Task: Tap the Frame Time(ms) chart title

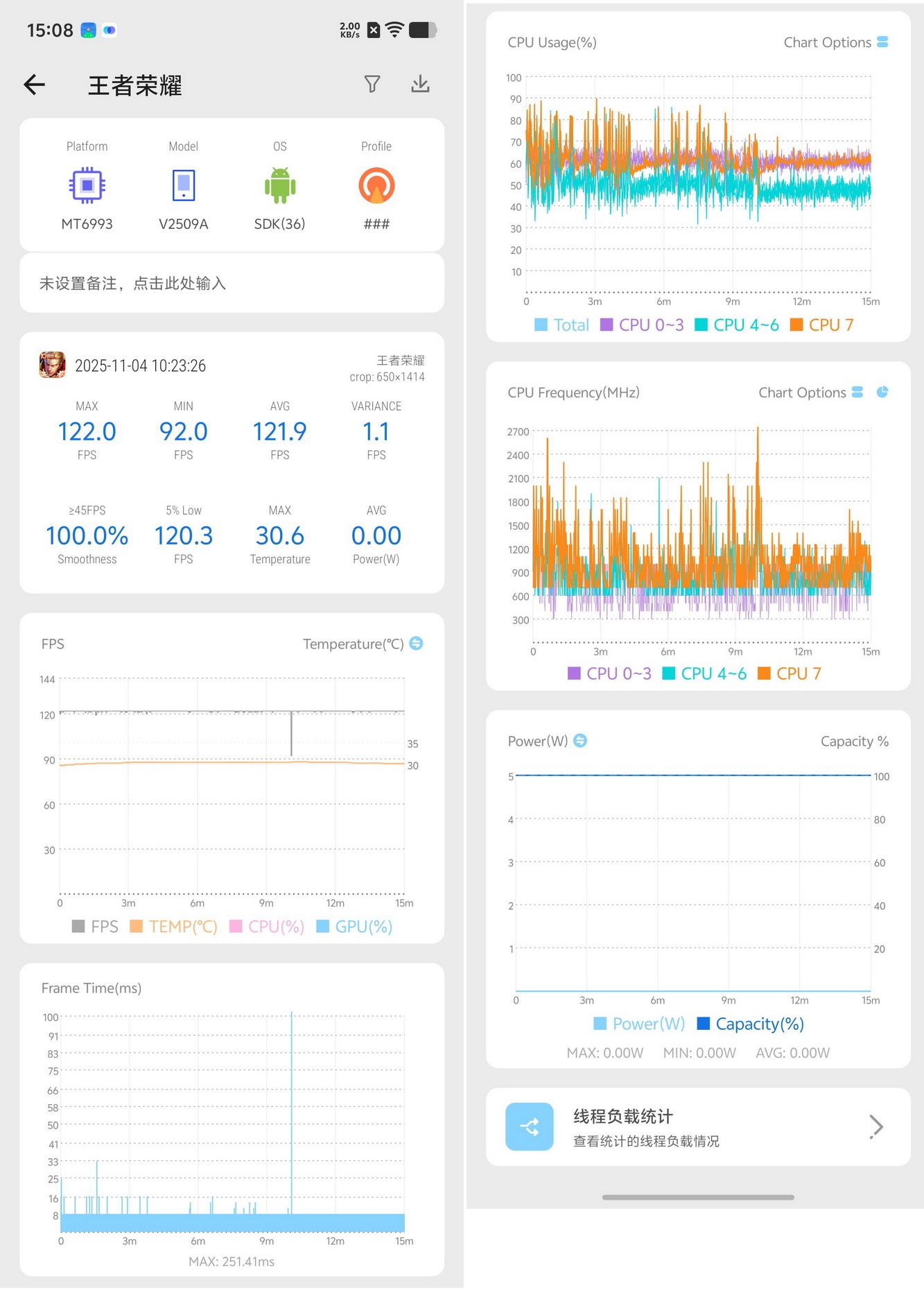Action: [91, 988]
